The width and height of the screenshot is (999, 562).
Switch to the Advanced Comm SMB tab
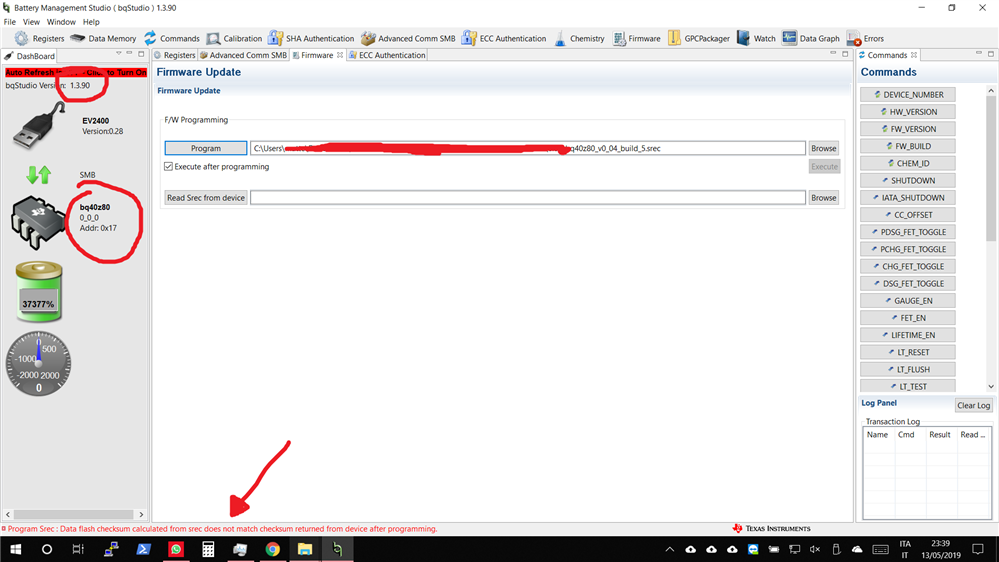pyautogui.click(x=243, y=55)
